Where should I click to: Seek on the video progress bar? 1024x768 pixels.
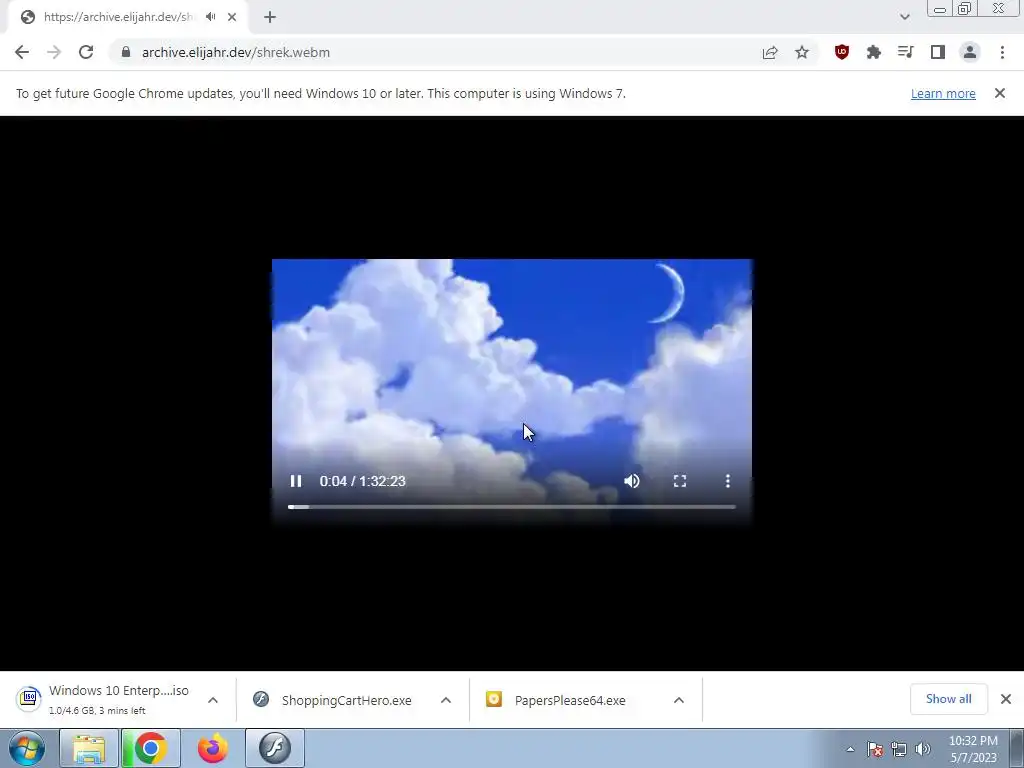click(x=512, y=507)
